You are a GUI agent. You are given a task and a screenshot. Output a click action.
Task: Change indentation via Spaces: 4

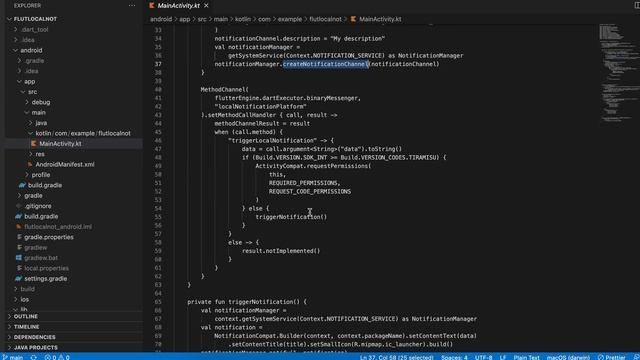(454, 357)
